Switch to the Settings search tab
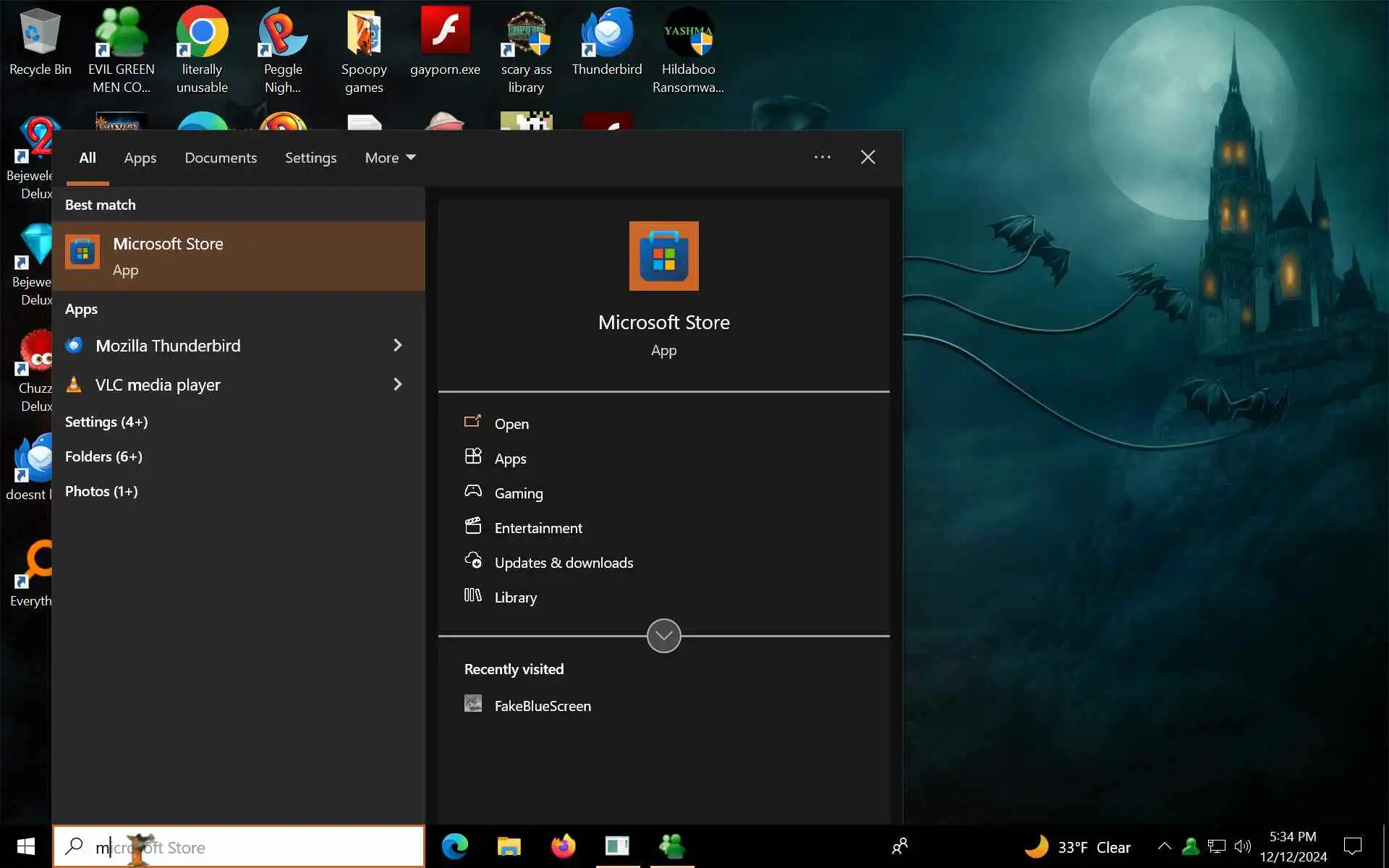The height and width of the screenshot is (868, 1389). pyautogui.click(x=310, y=158)
